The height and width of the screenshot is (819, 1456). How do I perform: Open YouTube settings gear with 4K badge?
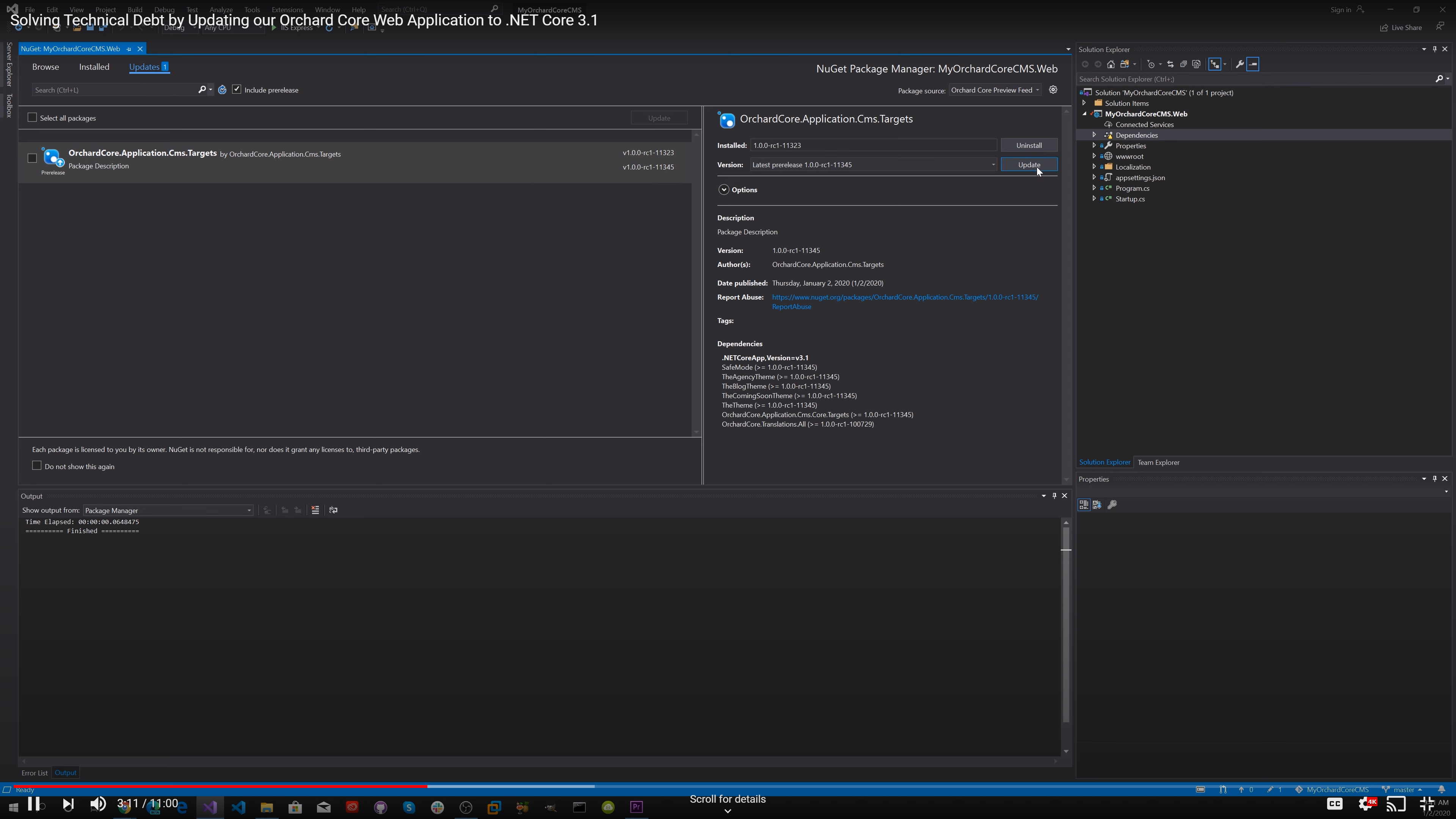point(1367,803)
